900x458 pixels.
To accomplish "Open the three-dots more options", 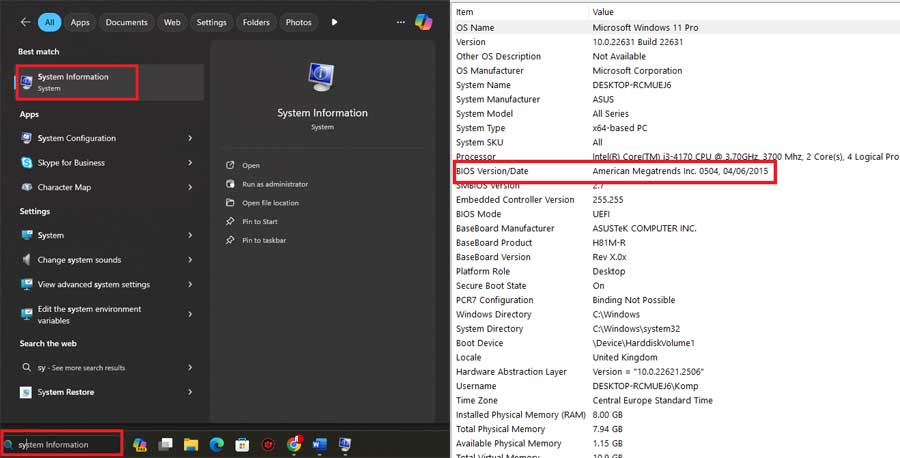I will coord(401,22).
